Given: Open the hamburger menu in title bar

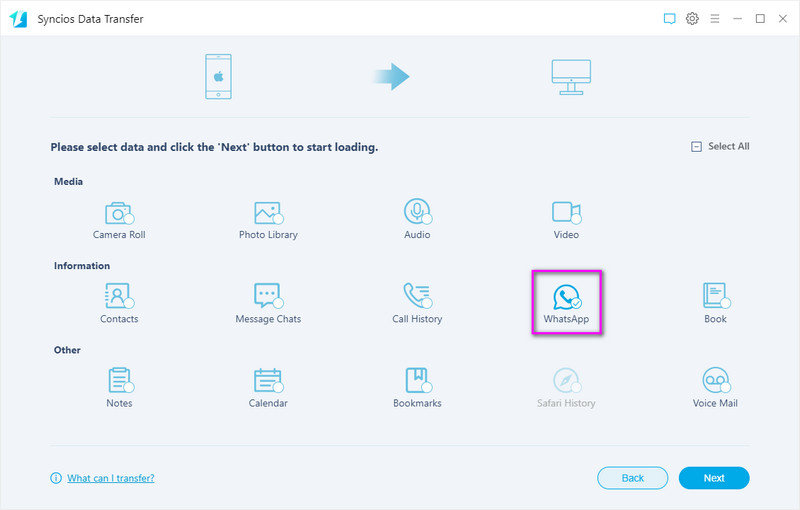Looking at the screenshot, I should pyautogui.click(x=715, y=19).
